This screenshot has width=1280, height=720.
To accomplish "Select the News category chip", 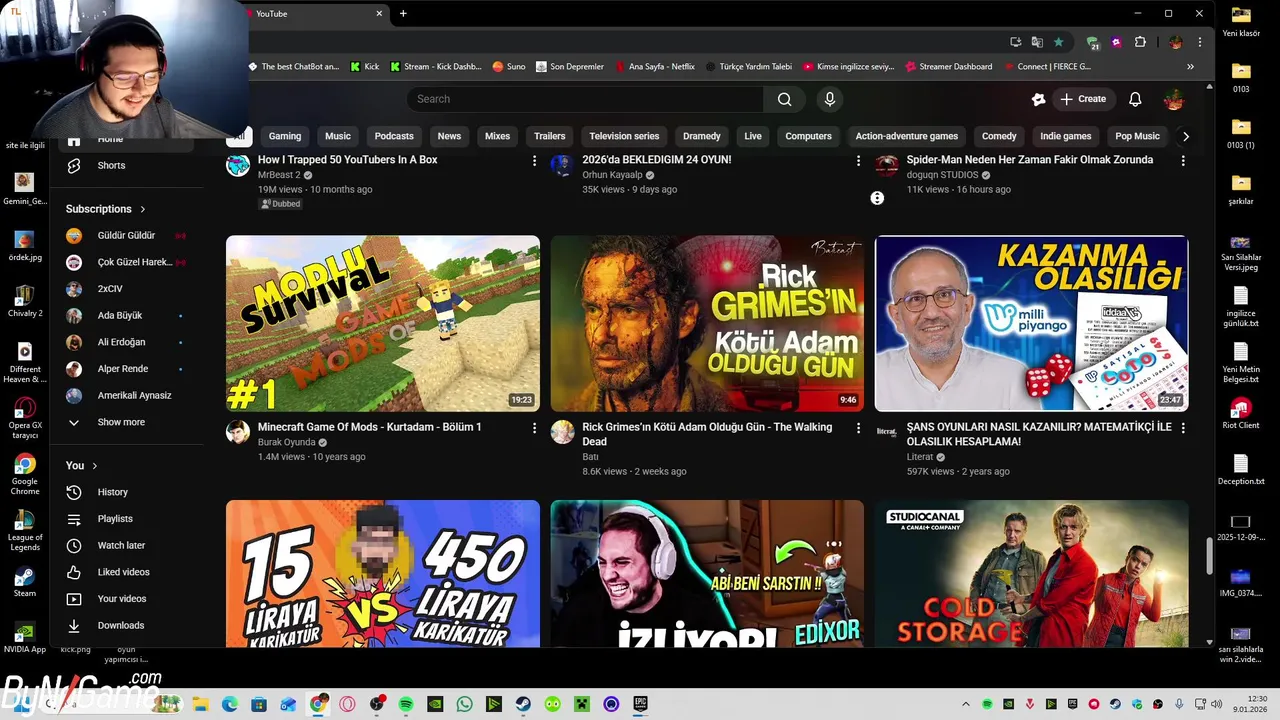I will pyautogui.click(x=449, y=136).
